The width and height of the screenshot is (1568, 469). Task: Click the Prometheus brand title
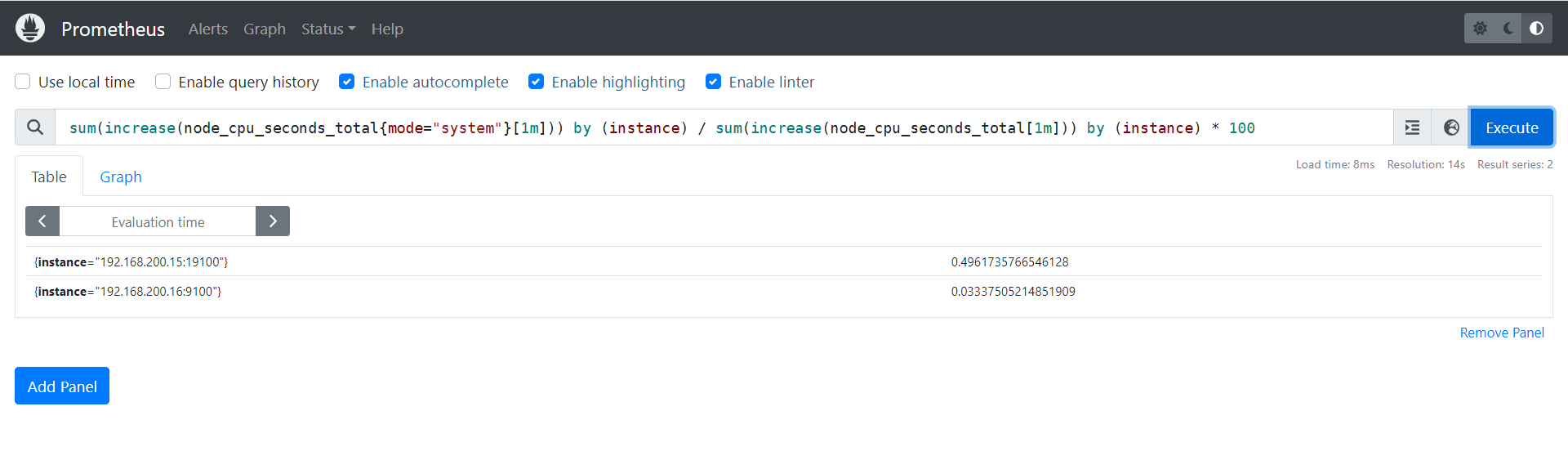(113, 29)
